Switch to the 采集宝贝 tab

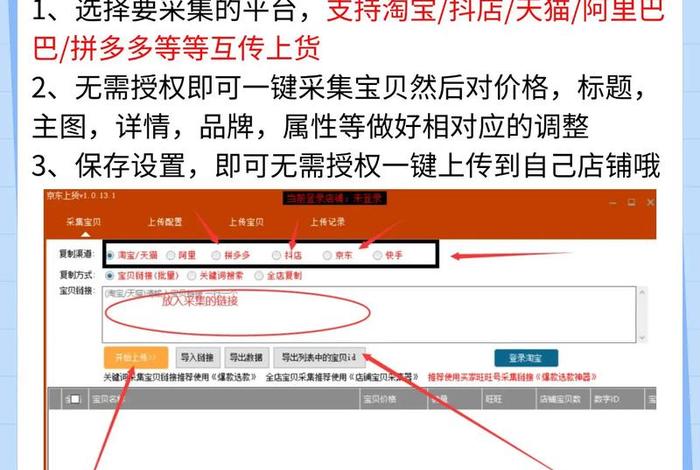(x=83, y=222)
